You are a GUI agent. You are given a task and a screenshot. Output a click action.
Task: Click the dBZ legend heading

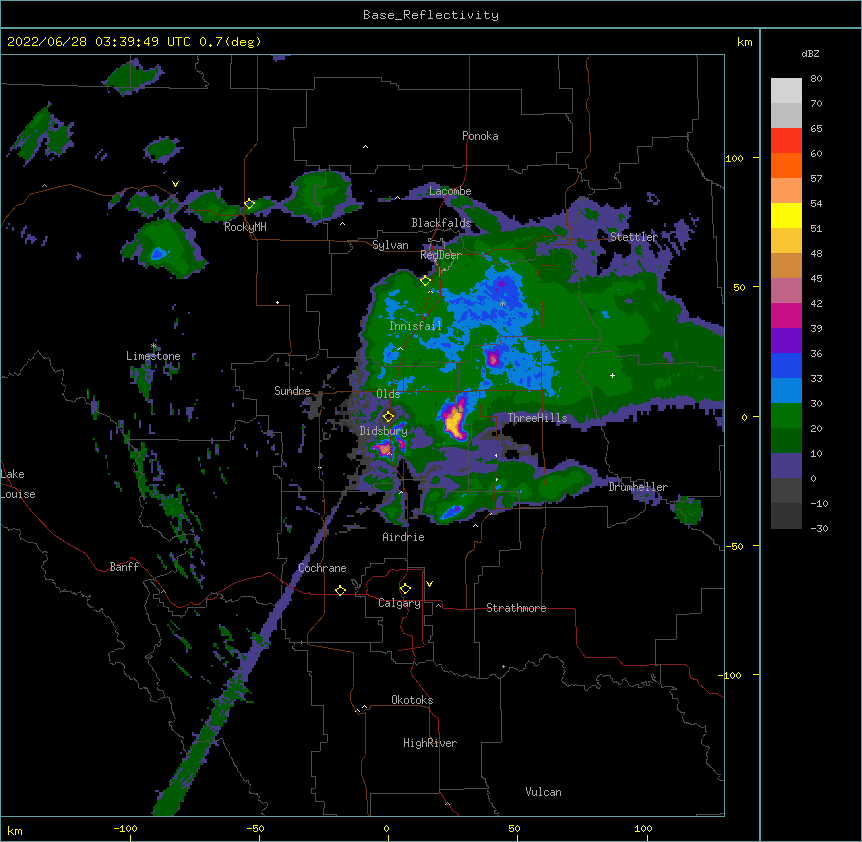[810, 53]
